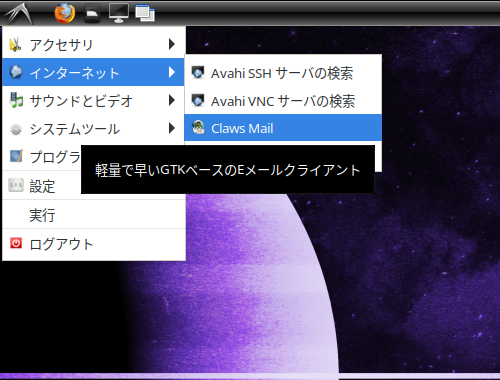Open the システムツール menu entry

[x=94, y=128]
